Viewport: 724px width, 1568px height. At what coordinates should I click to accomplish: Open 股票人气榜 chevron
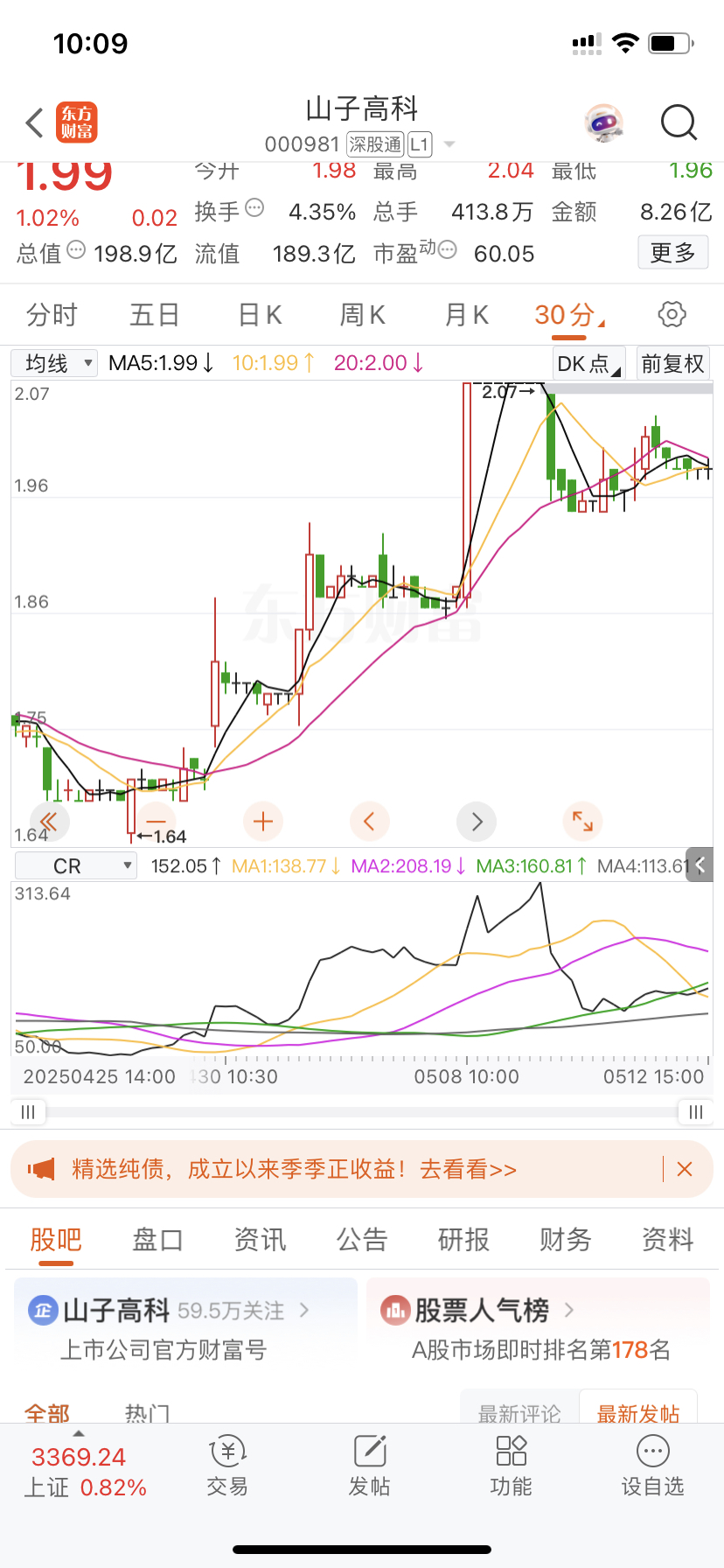coord(569,1310)
